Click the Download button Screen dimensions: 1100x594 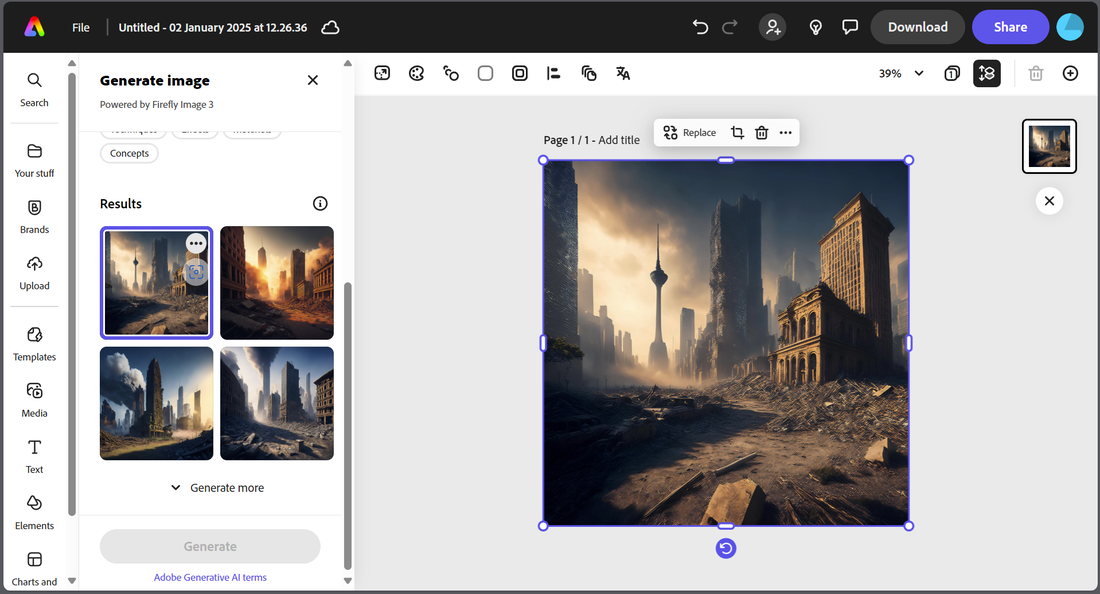pyautogui.click(x=917, y=27)
